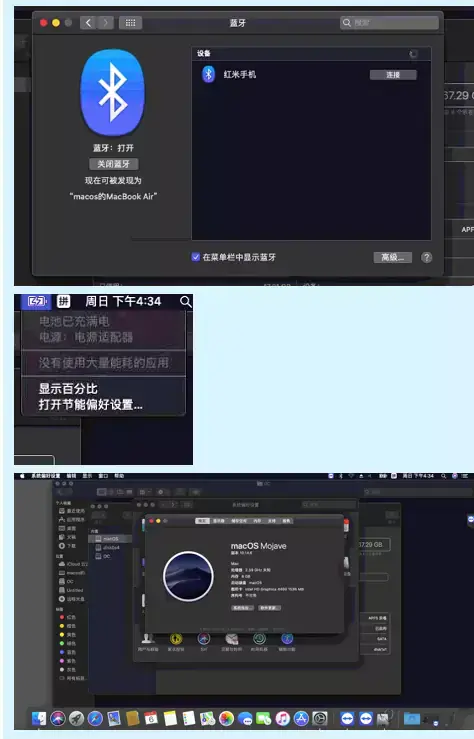Click the enlarged battery charging status icon
Viewport: 474px width, 739px height.
37,301
